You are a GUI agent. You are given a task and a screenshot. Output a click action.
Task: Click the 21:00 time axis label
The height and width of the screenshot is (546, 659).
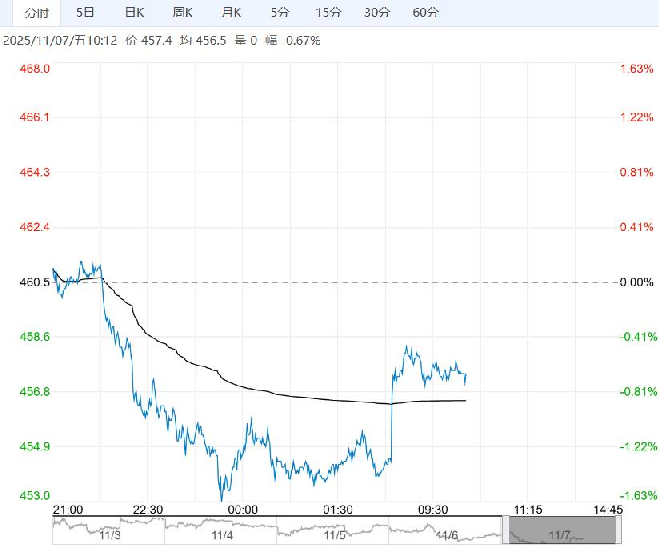click(x=69, y=509)
